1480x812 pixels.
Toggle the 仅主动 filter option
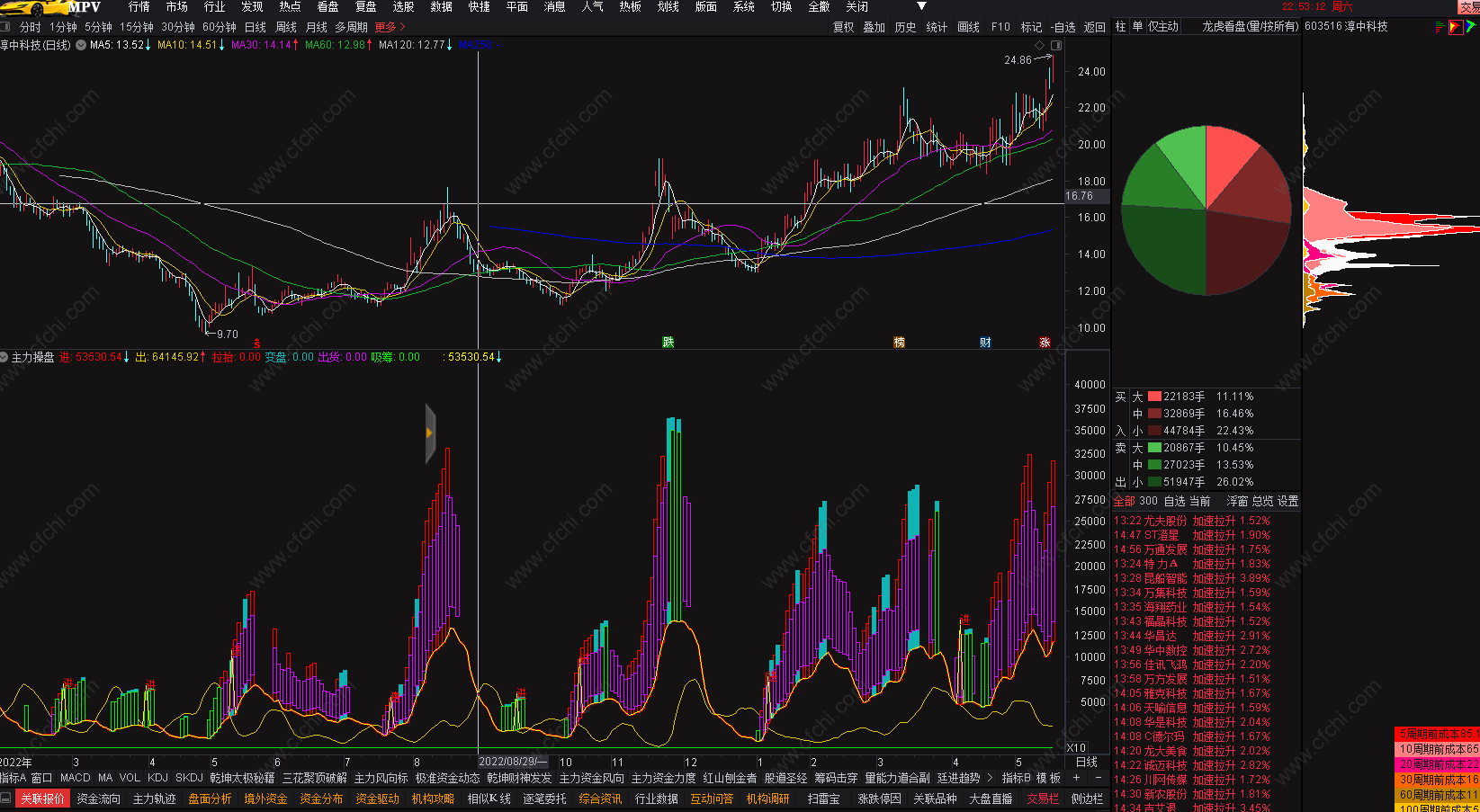point(1163,27)
